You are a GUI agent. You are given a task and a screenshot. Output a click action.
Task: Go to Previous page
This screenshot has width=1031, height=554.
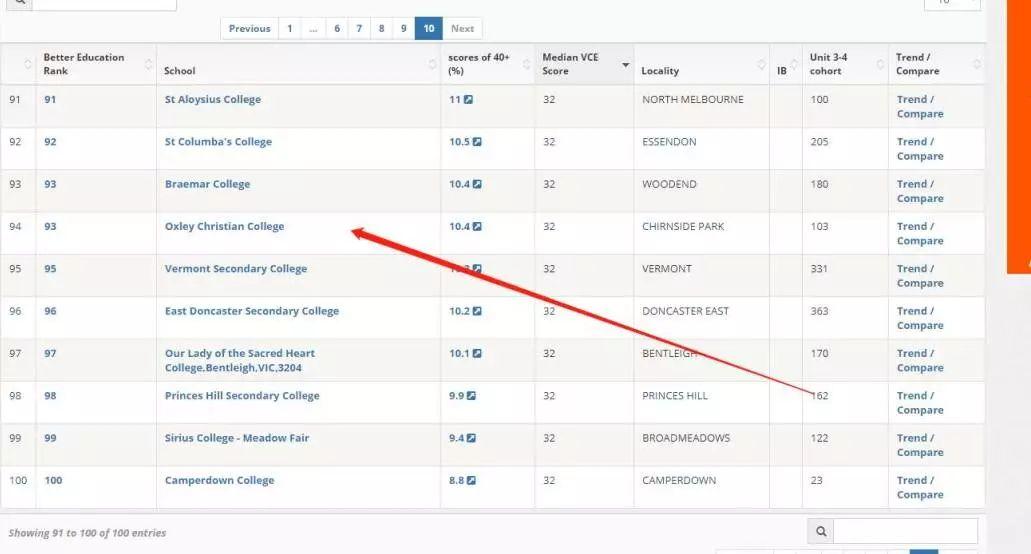pos(249,28)
